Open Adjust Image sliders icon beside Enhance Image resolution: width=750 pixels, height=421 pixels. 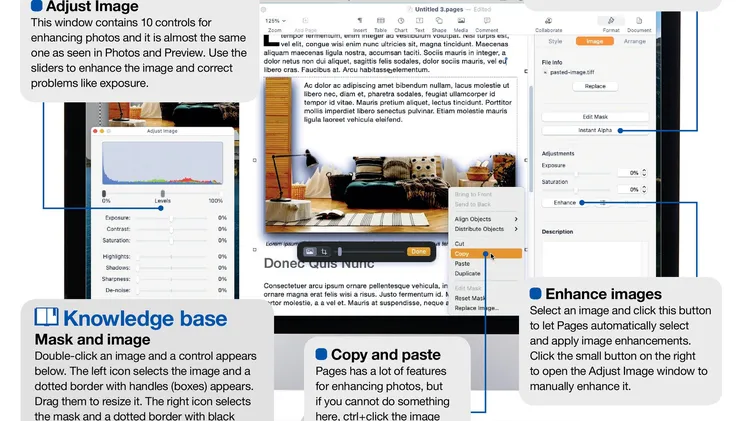pos(603,203)
